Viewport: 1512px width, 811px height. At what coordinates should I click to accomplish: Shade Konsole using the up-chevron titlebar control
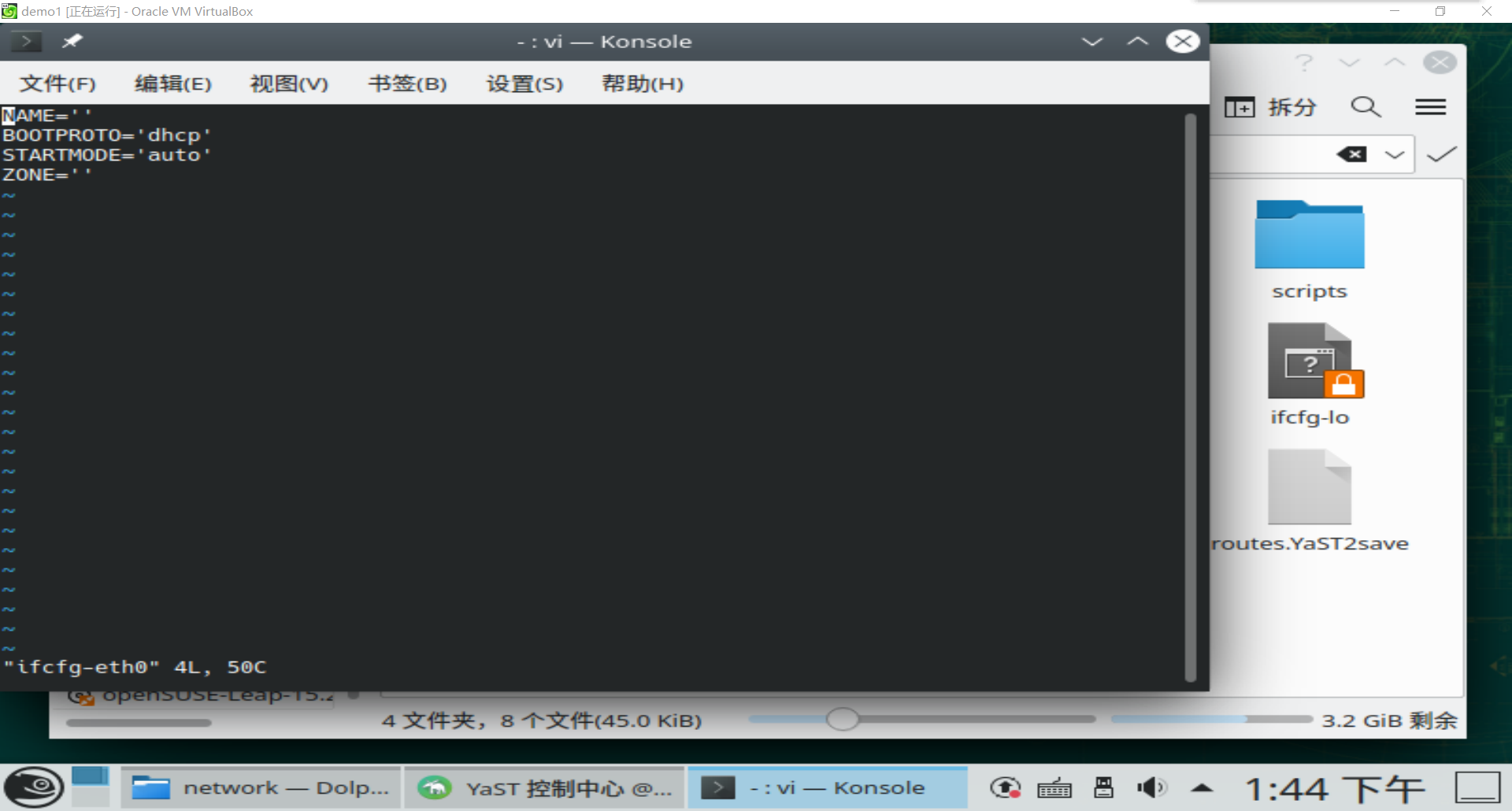(1137, 41)
